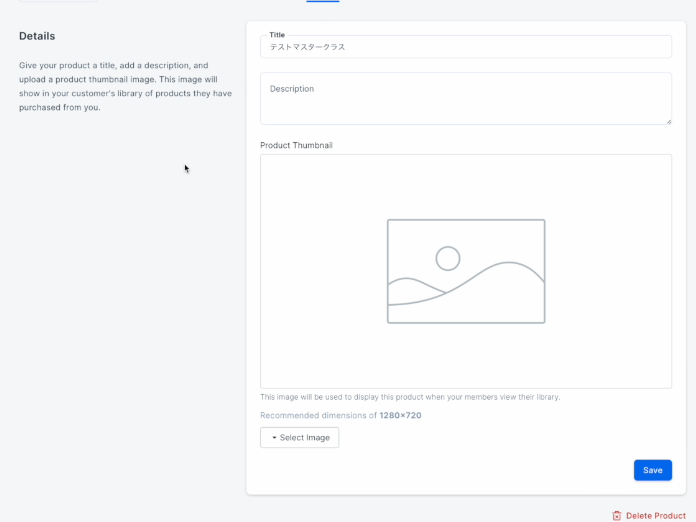Image resolution: width=696 pixels, height=522 pixels.
Task: Click the trash icon beside Delete Product
Action: pos(617,516)
